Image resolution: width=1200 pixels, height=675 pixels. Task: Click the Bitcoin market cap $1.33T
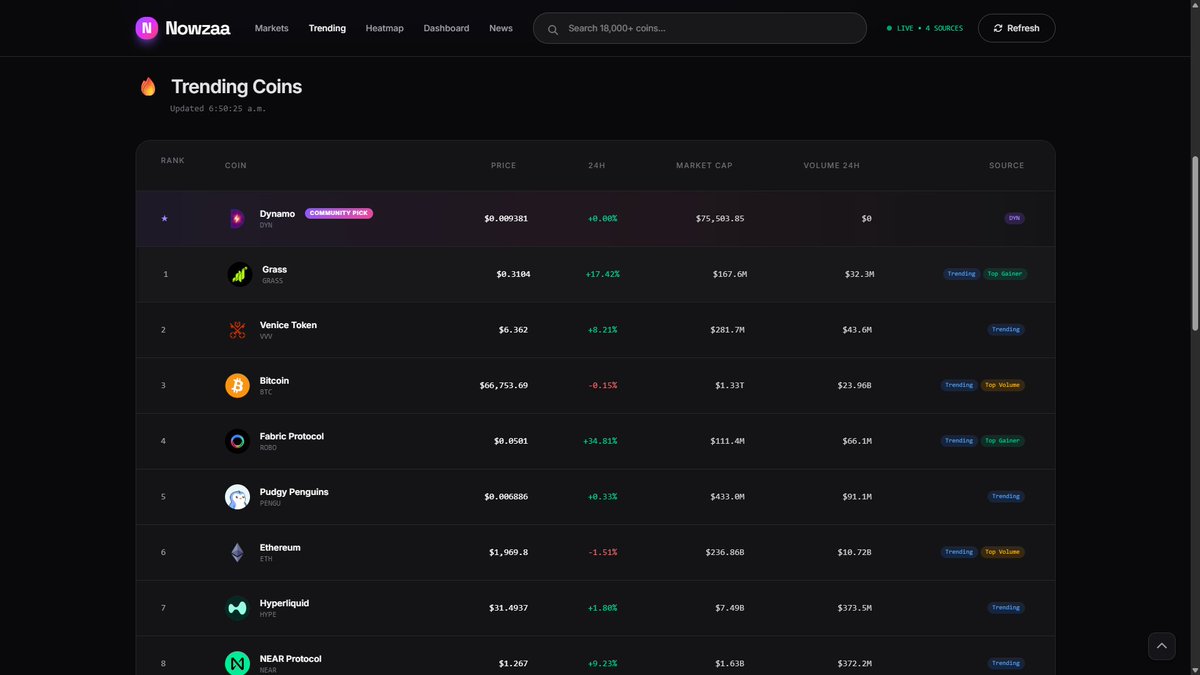pos(729,385)
